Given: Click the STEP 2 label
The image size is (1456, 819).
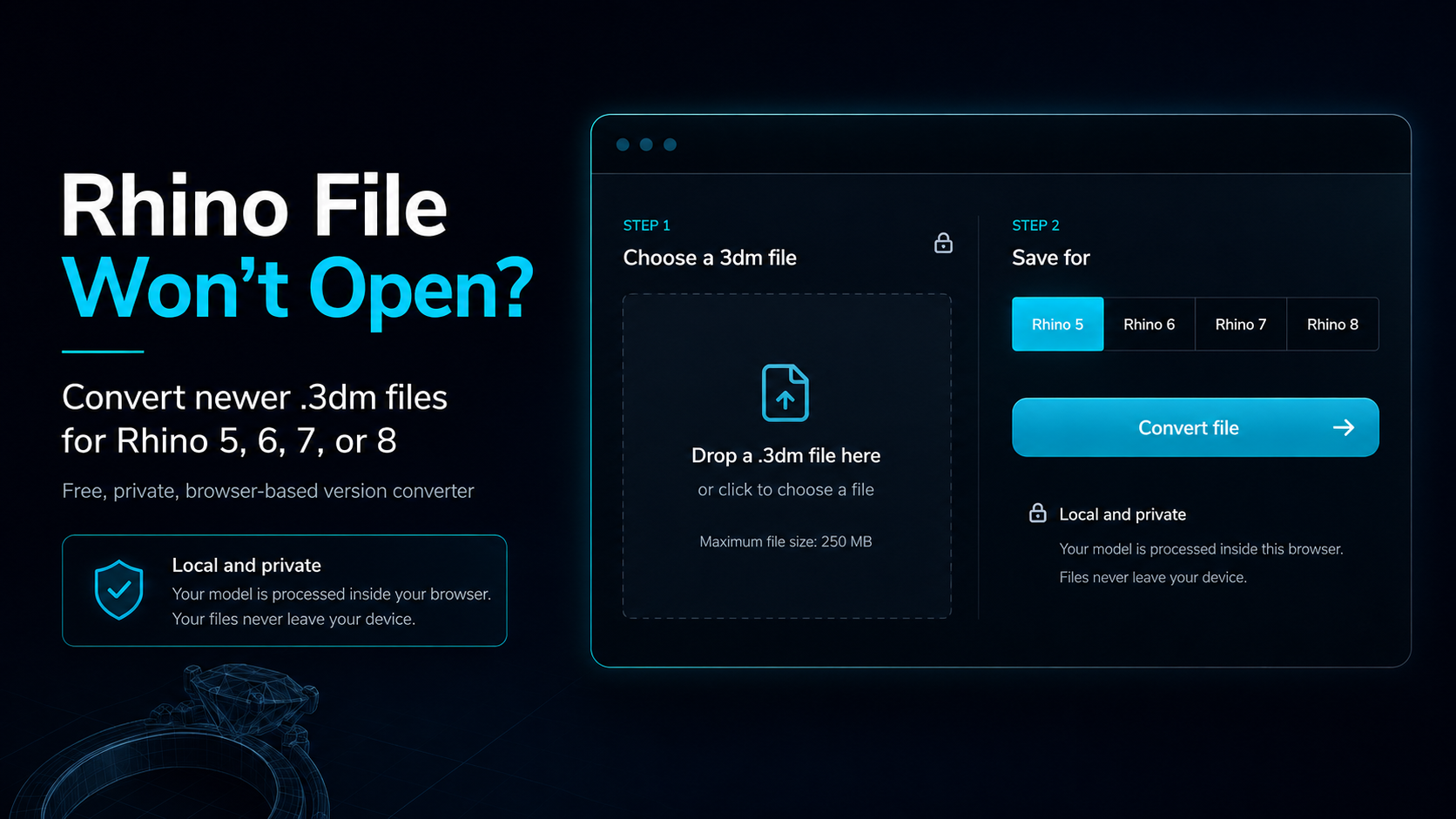Looking at the screenshot, I should 1035,225.
